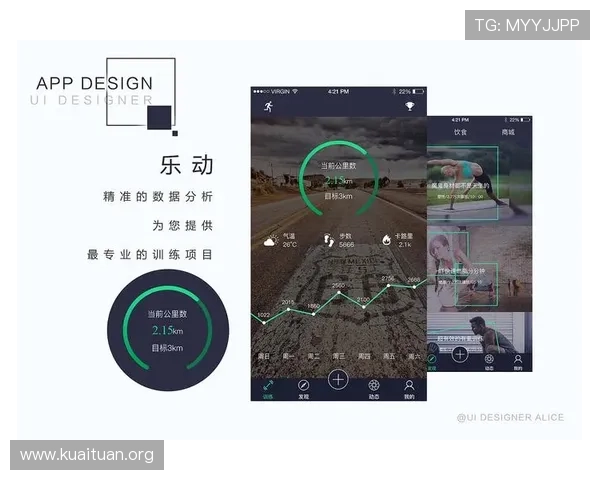Open the crouching man card on back phone
Screen dimensions: 600x480
(x=479, y=332)
